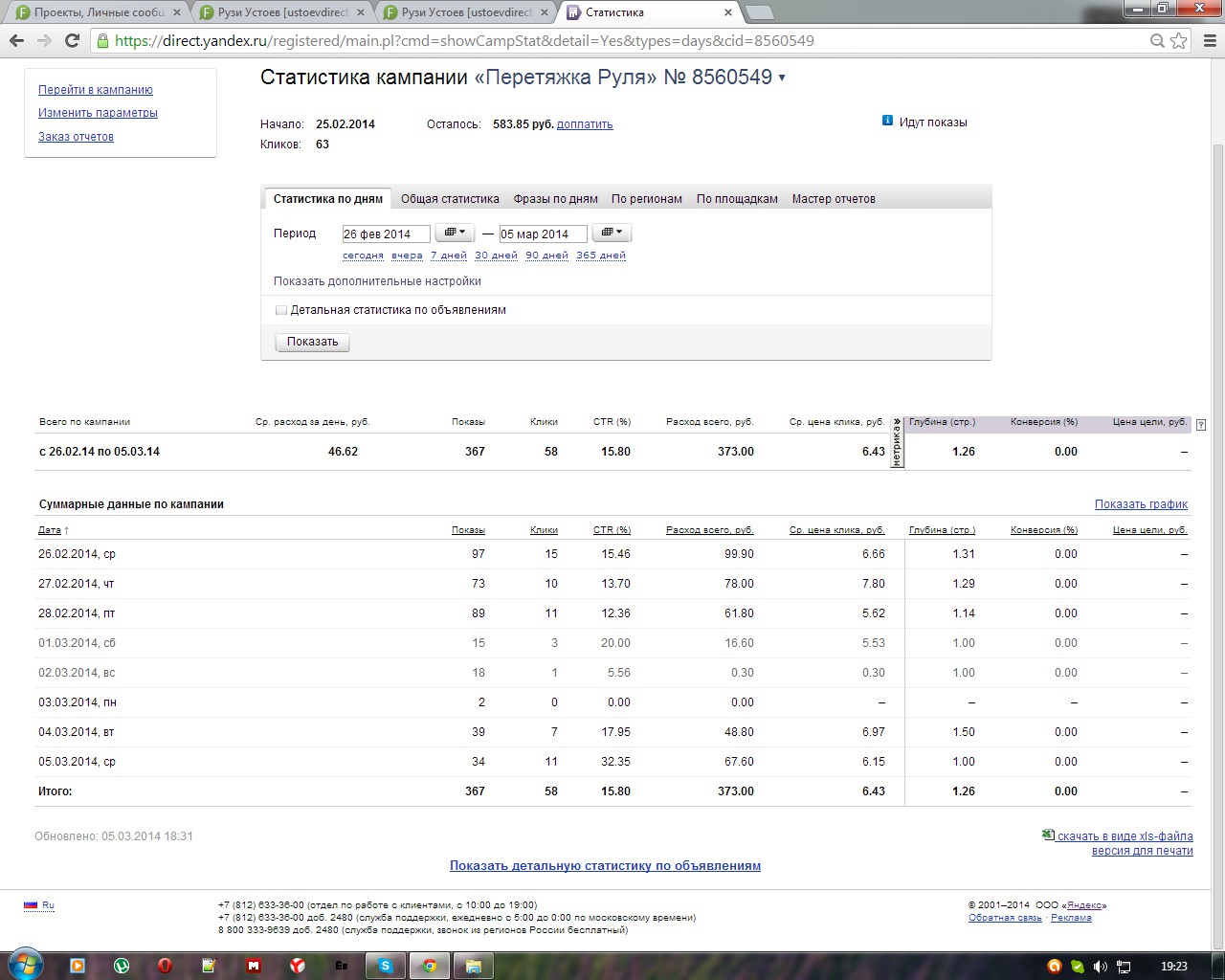Image resolution: width=1225 pixels, height=980 pixels.
Task: Expand Показать дополнительные настройки
Action: [x=377, y=281]
